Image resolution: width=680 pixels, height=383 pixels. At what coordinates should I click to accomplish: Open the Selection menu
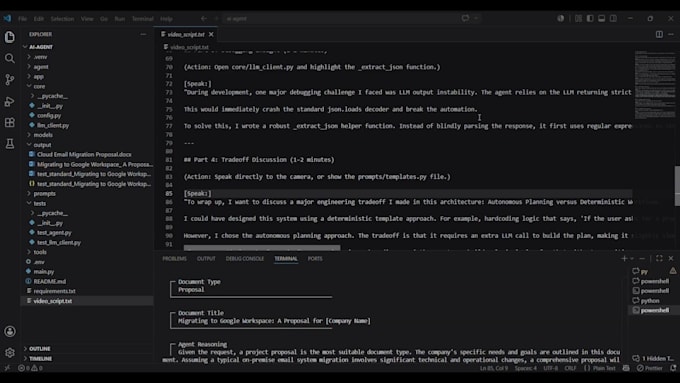(x=62, y=19)
